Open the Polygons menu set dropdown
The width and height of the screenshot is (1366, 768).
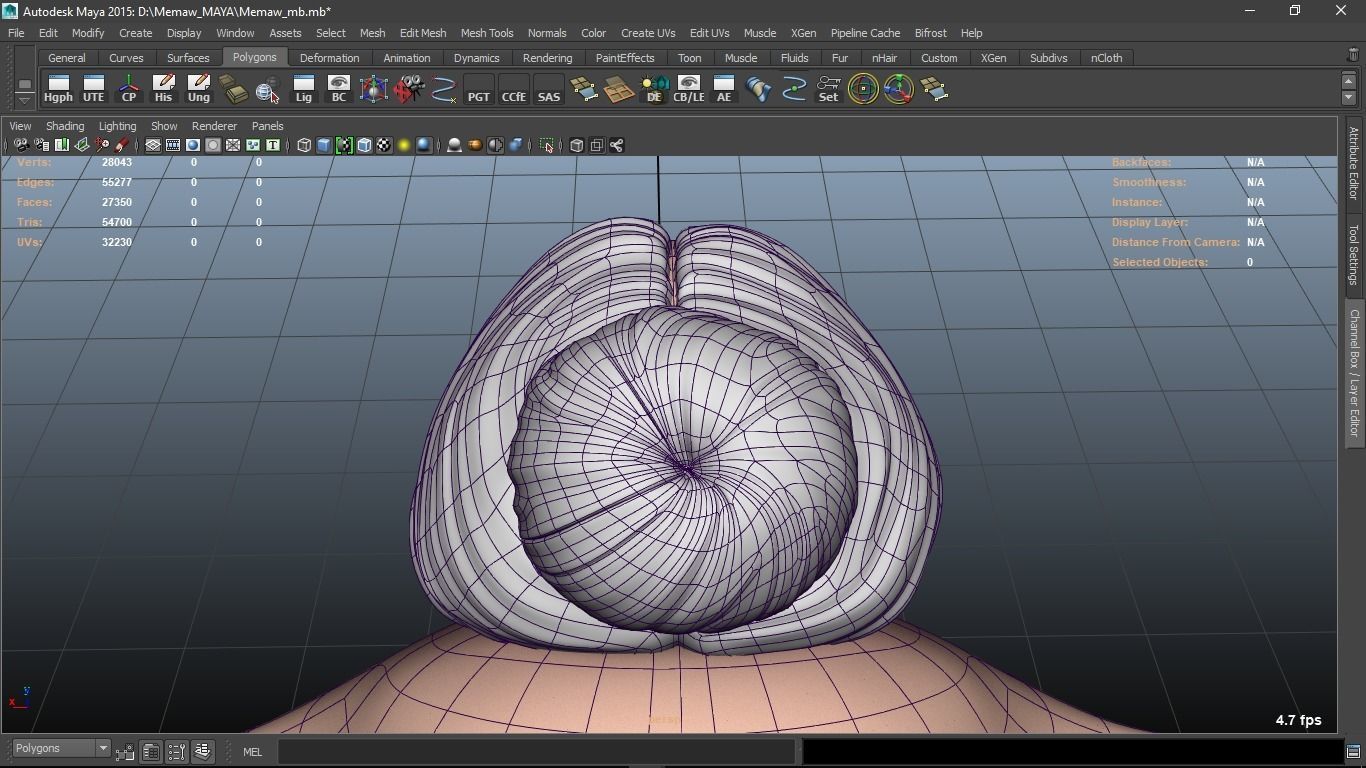pyautogui.click(x=61, y=748)
